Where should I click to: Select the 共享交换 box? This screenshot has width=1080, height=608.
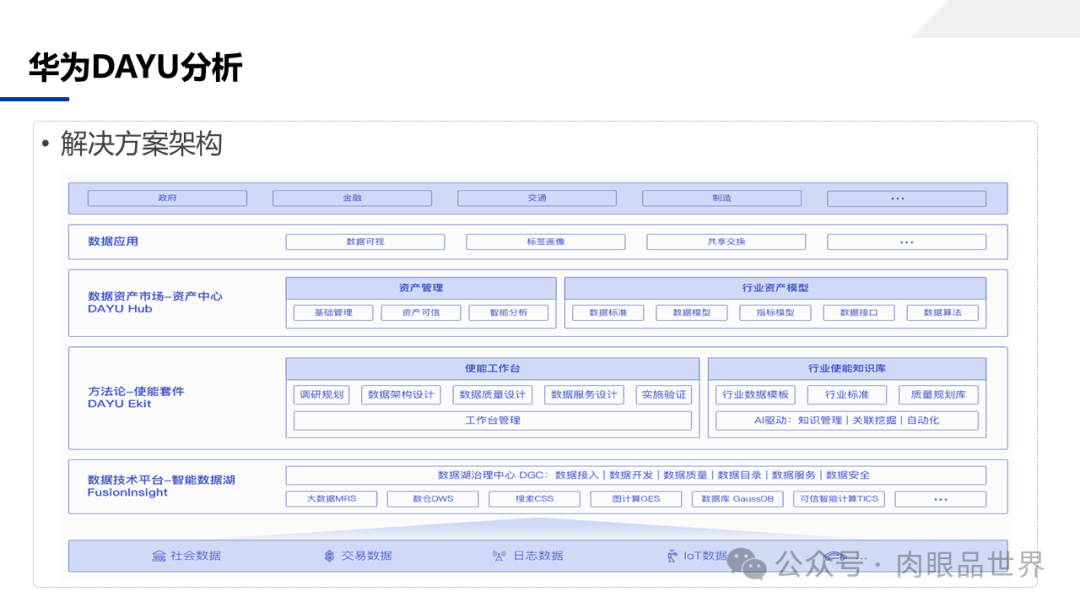tap(726, 242)
